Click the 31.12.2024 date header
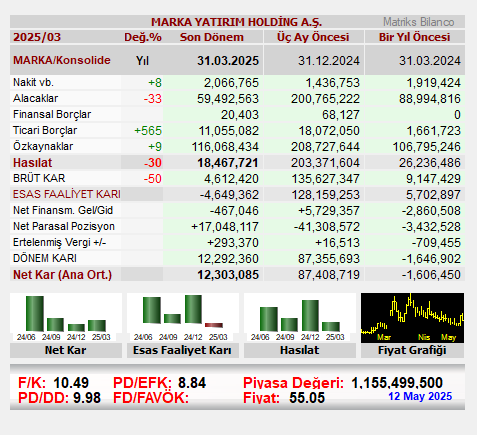 [329, 61]
